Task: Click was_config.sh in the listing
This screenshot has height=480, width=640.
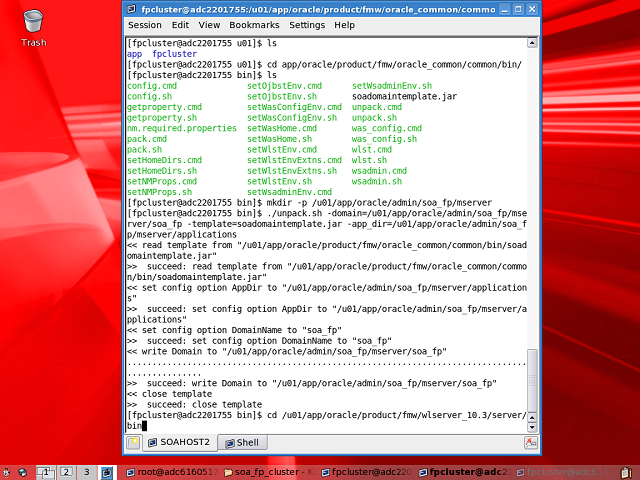Action: point(384,139)
